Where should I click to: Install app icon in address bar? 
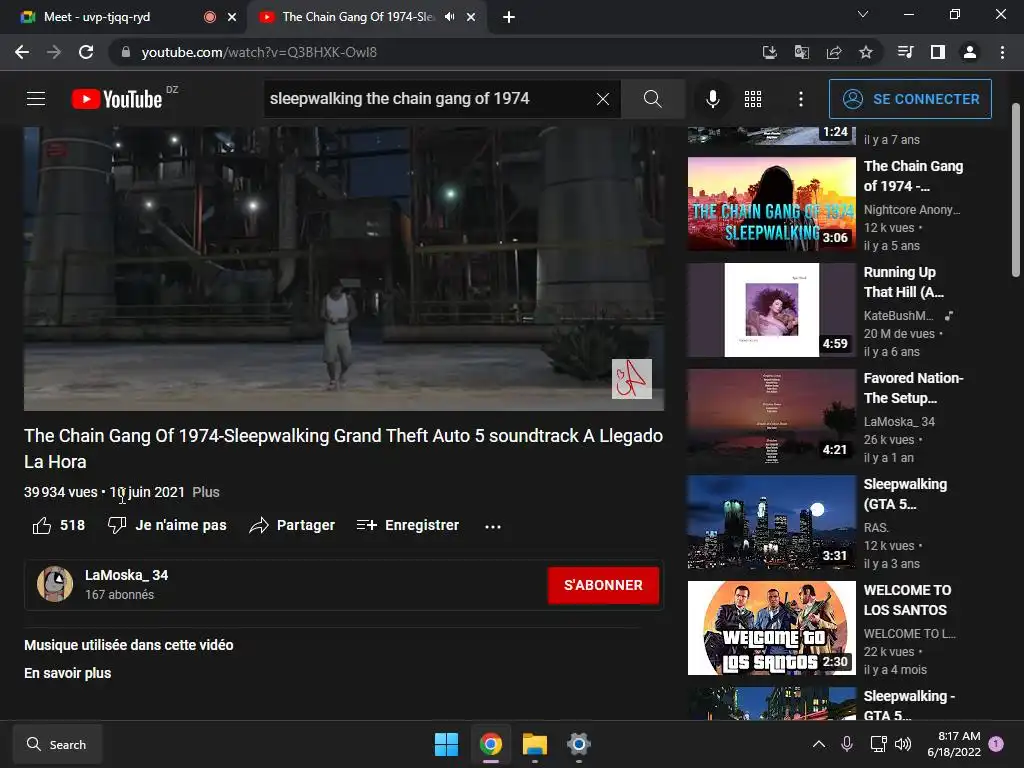(769, 52)
